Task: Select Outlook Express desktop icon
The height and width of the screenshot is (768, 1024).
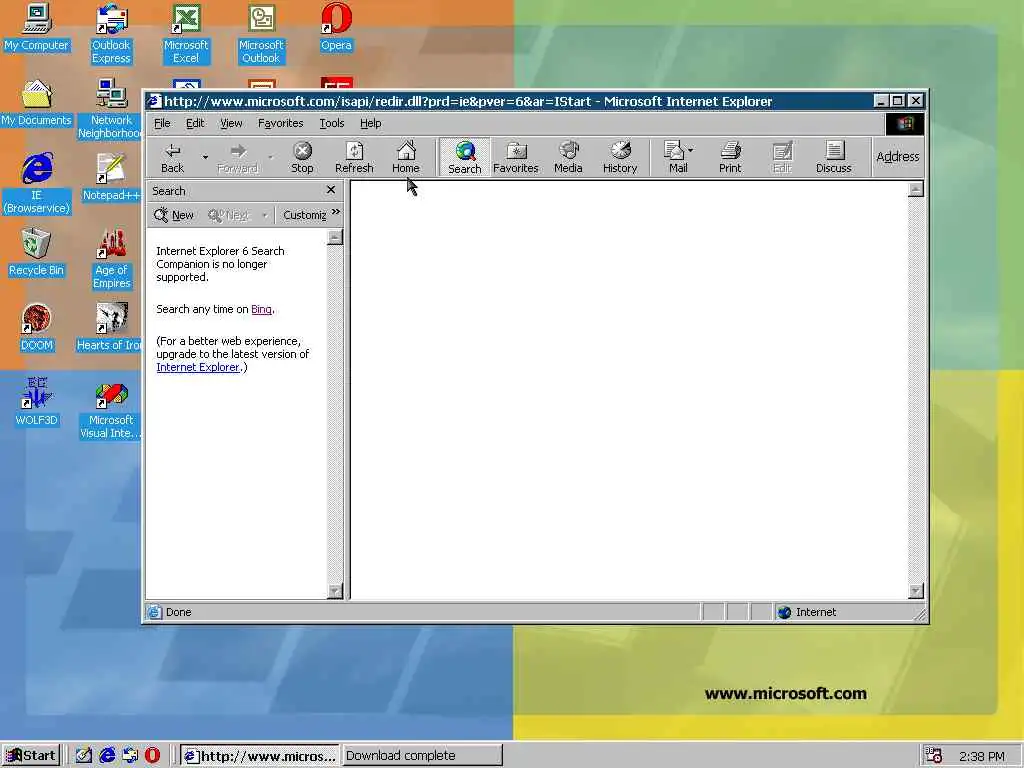Action: [x=111, y=34]
